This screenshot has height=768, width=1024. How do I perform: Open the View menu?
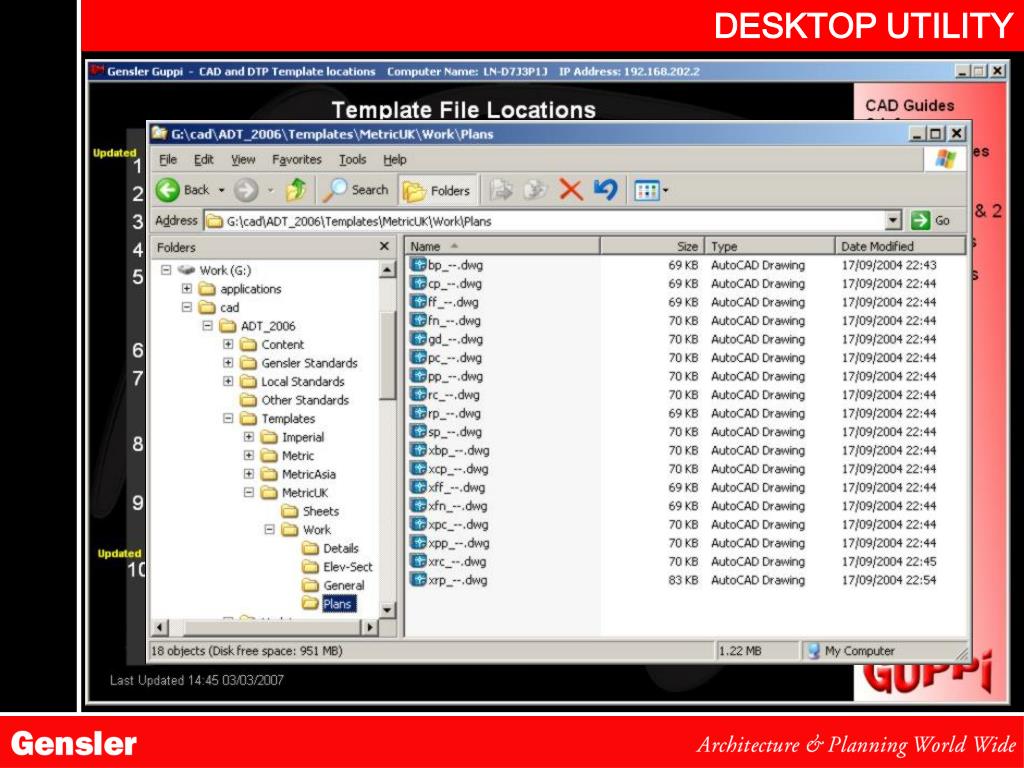(243, 159)
